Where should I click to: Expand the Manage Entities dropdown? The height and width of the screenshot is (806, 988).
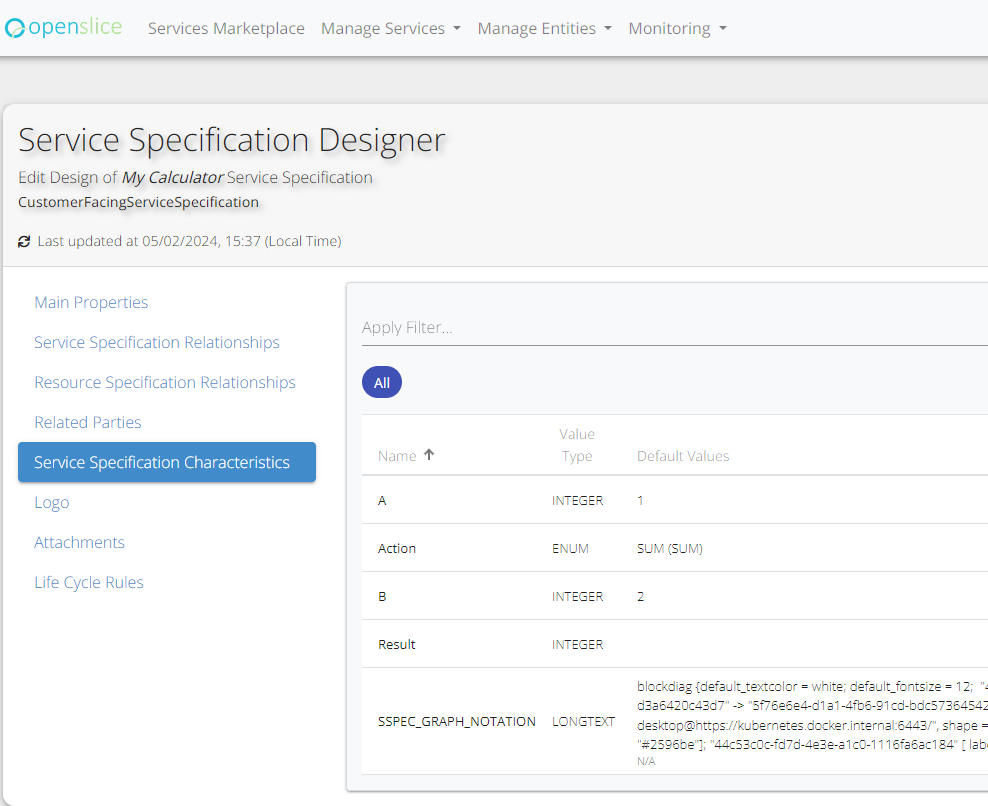(544, 29)
